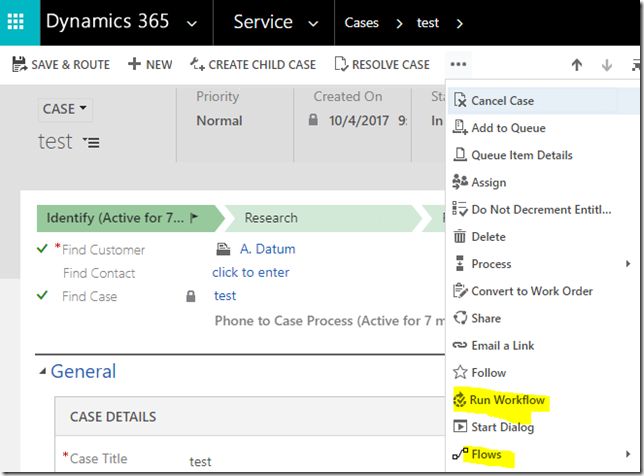
Task: Click the account icon beside A. Datum
Action: (223, 249)
